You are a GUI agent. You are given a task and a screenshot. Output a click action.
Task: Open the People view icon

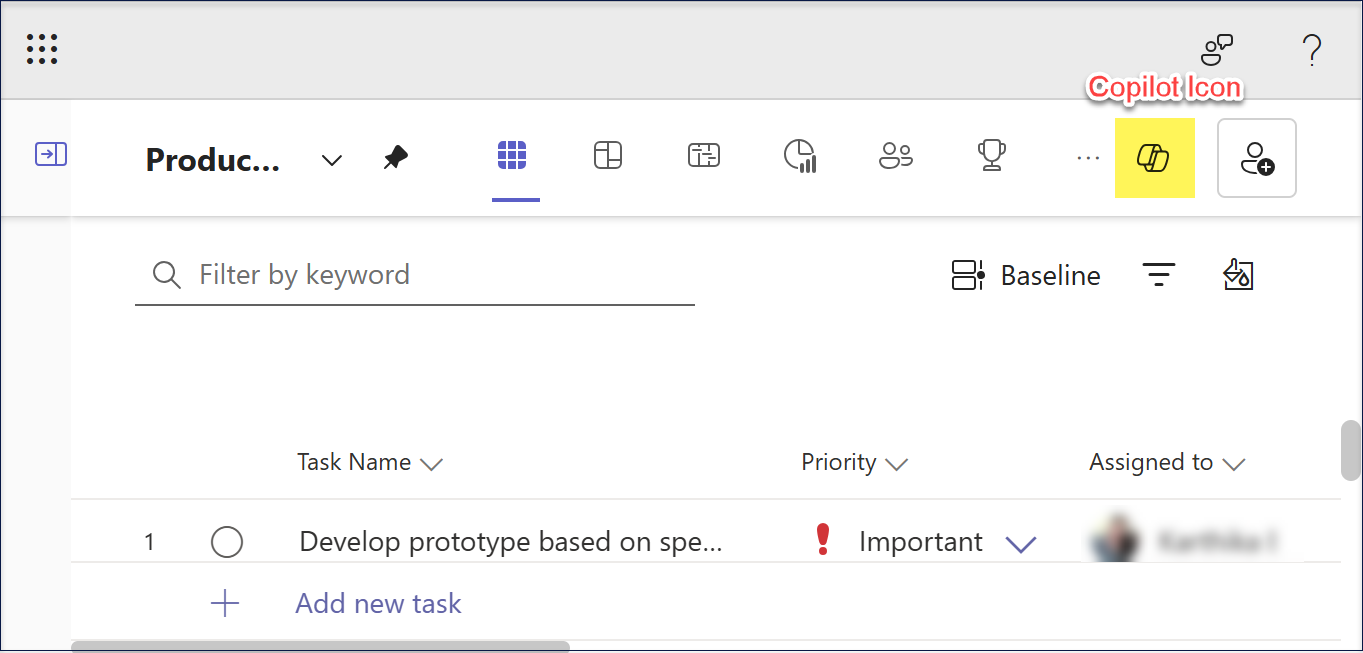click(895, 156)
